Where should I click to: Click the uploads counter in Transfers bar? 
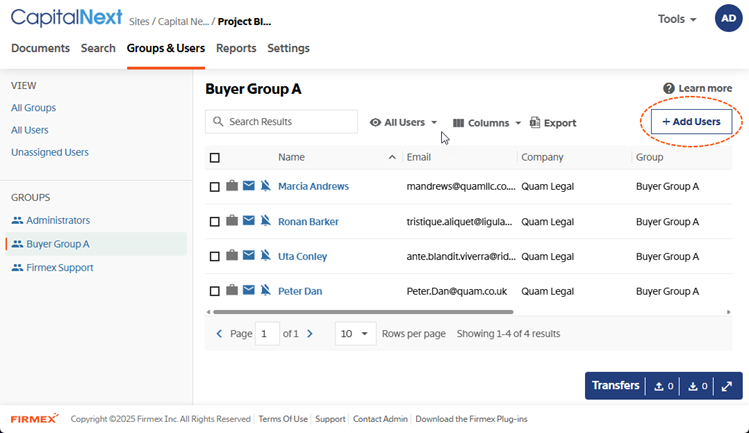(664, 386)
